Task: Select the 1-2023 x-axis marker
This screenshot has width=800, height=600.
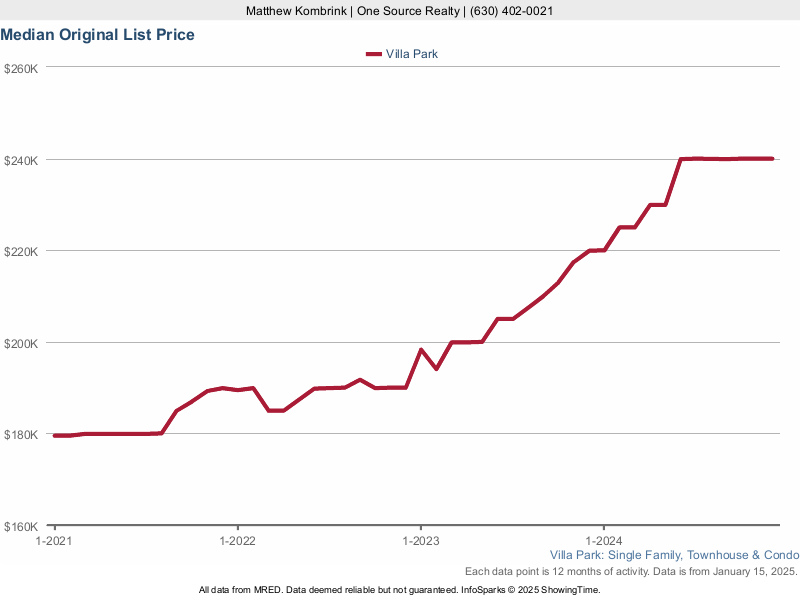Action: [420, 540]
